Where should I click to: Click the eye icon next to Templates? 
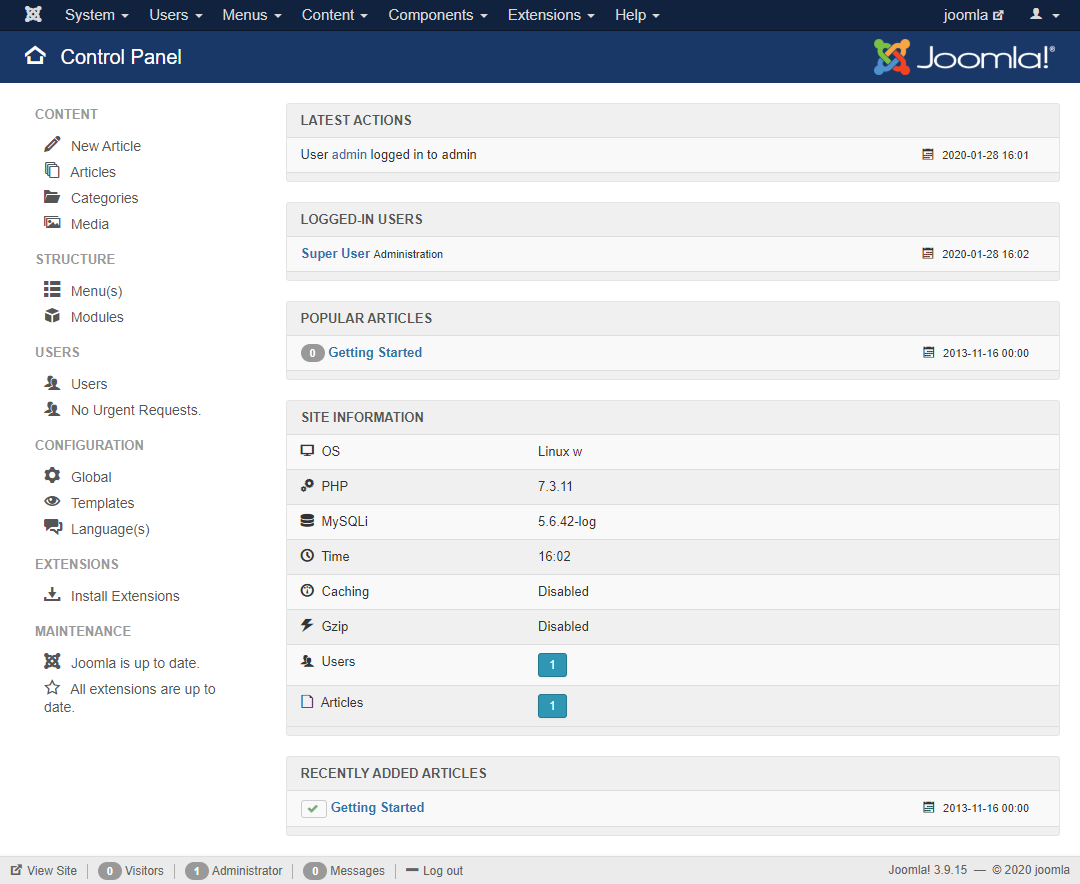point(52,502)
